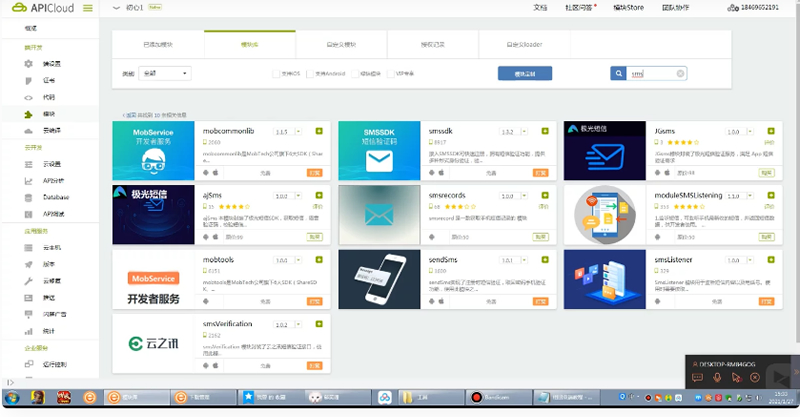Image resolution: width=800 pixels, height=417 pixels.
Task: Click the sms search input field
Action: [651, 74]
